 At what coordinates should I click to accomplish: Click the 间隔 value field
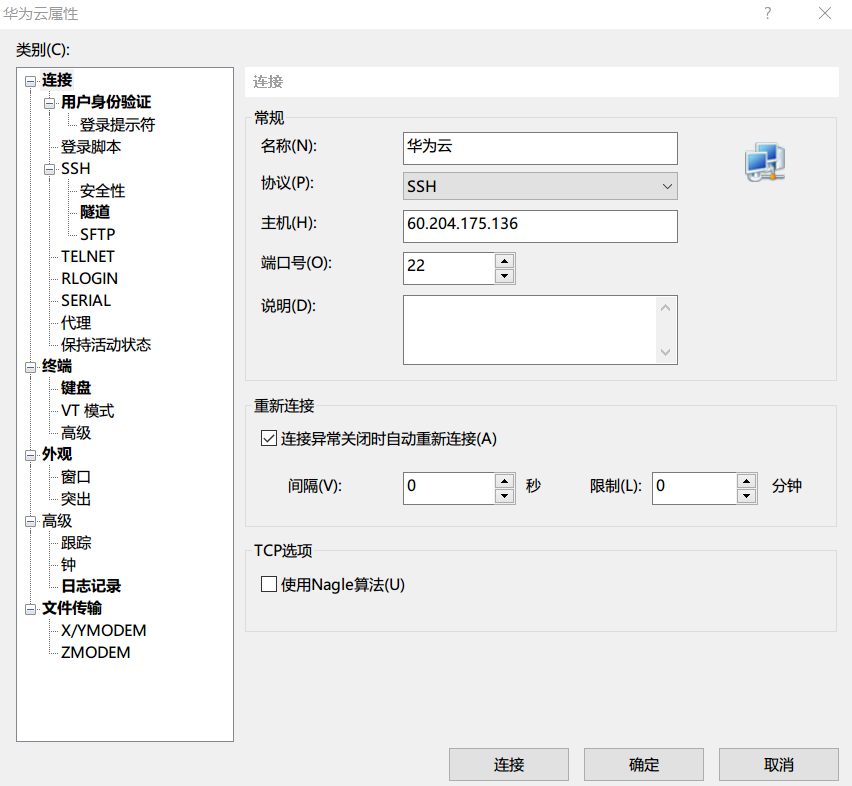click(x=449, y=488)
